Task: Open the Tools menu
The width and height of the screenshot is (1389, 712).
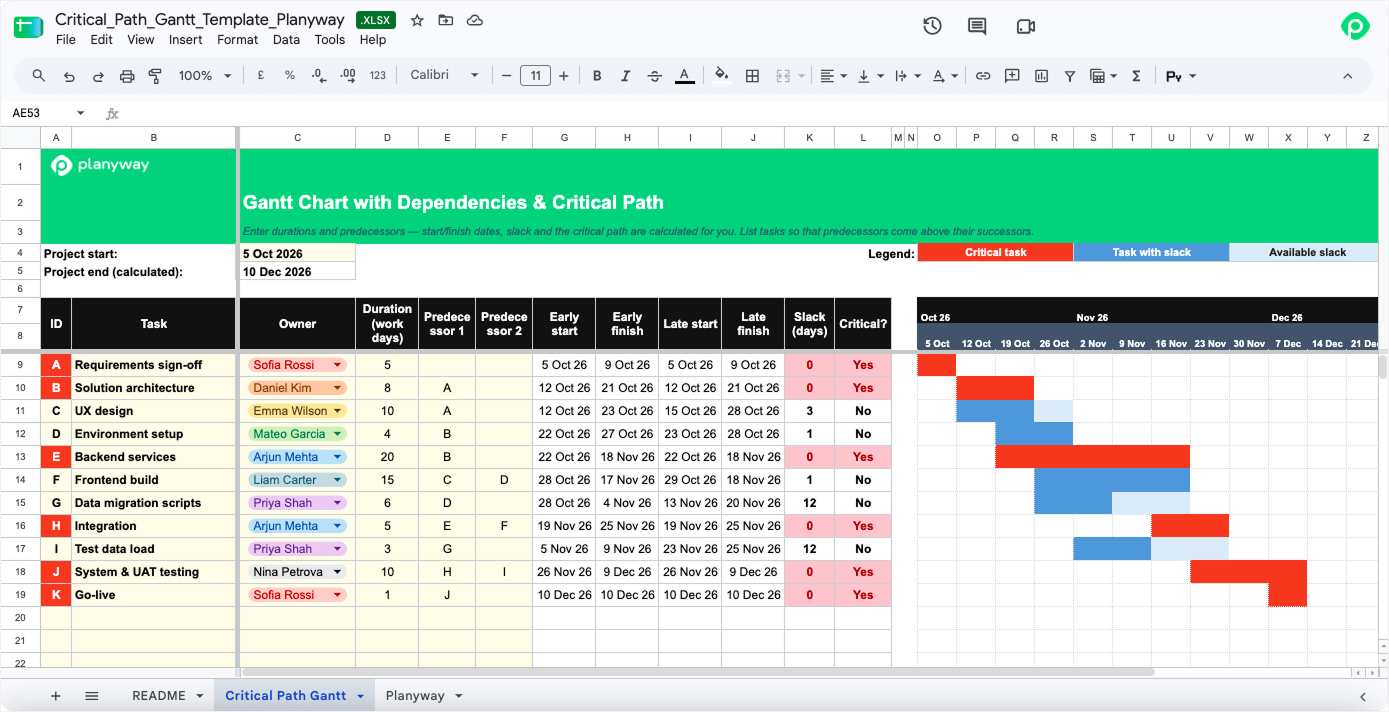Action: tap(330, 40)
